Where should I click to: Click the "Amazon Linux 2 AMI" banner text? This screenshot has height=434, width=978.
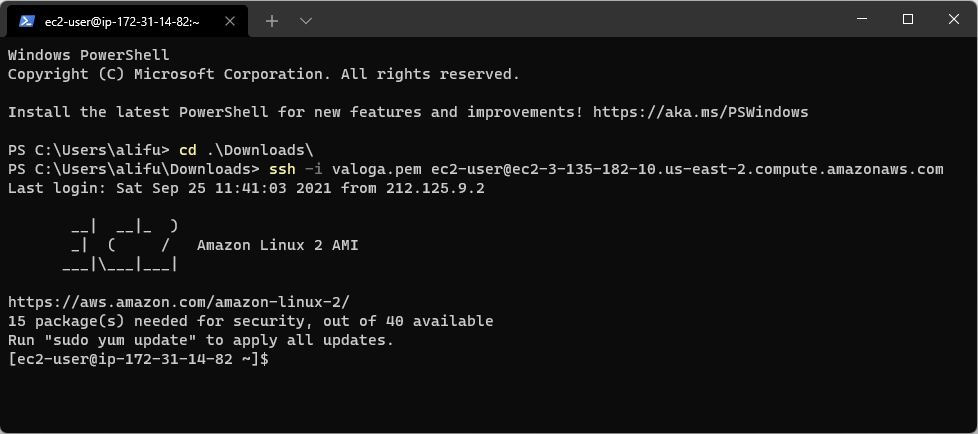277,245
